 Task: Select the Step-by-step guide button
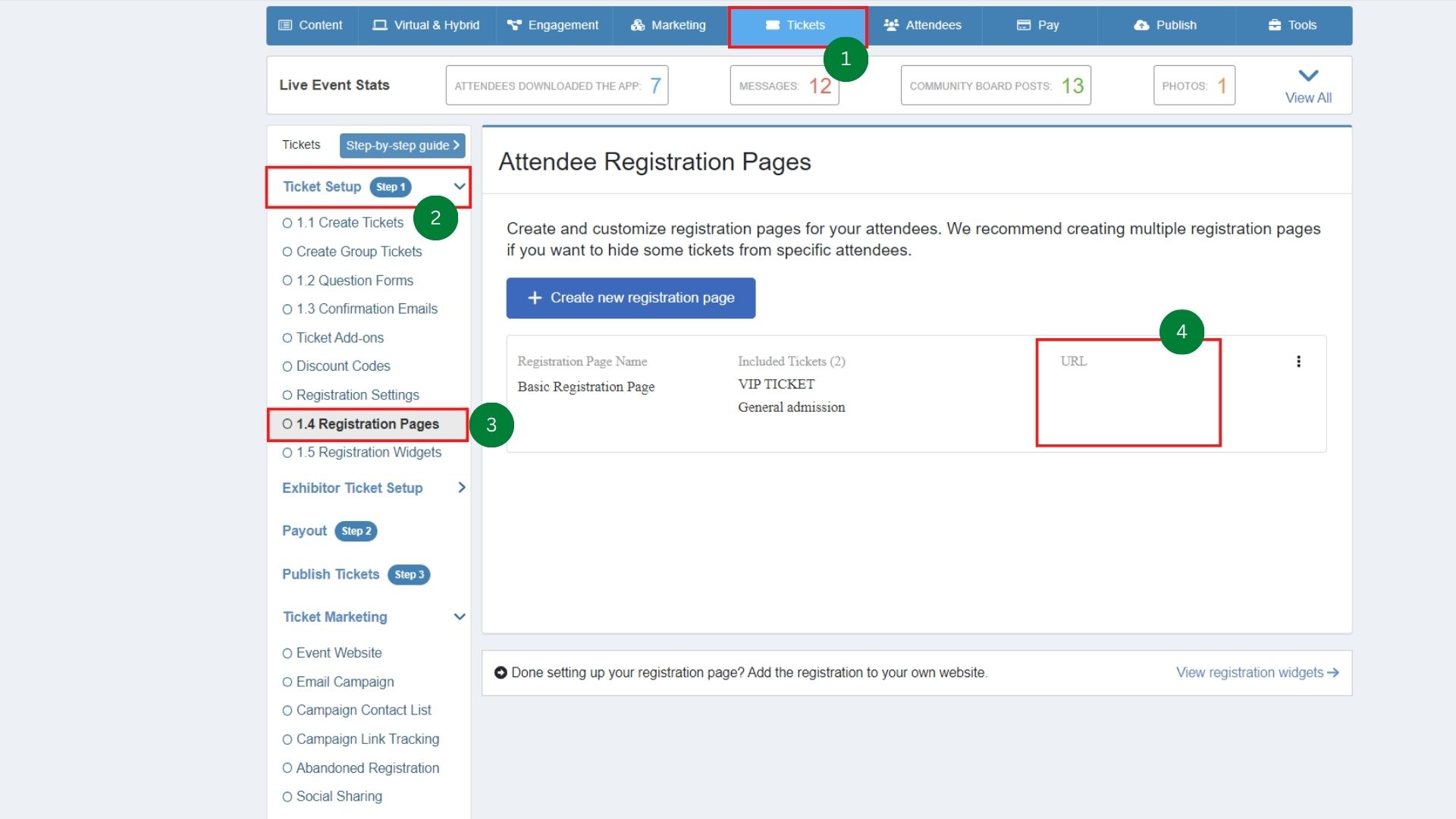click(x=401, y=145)
